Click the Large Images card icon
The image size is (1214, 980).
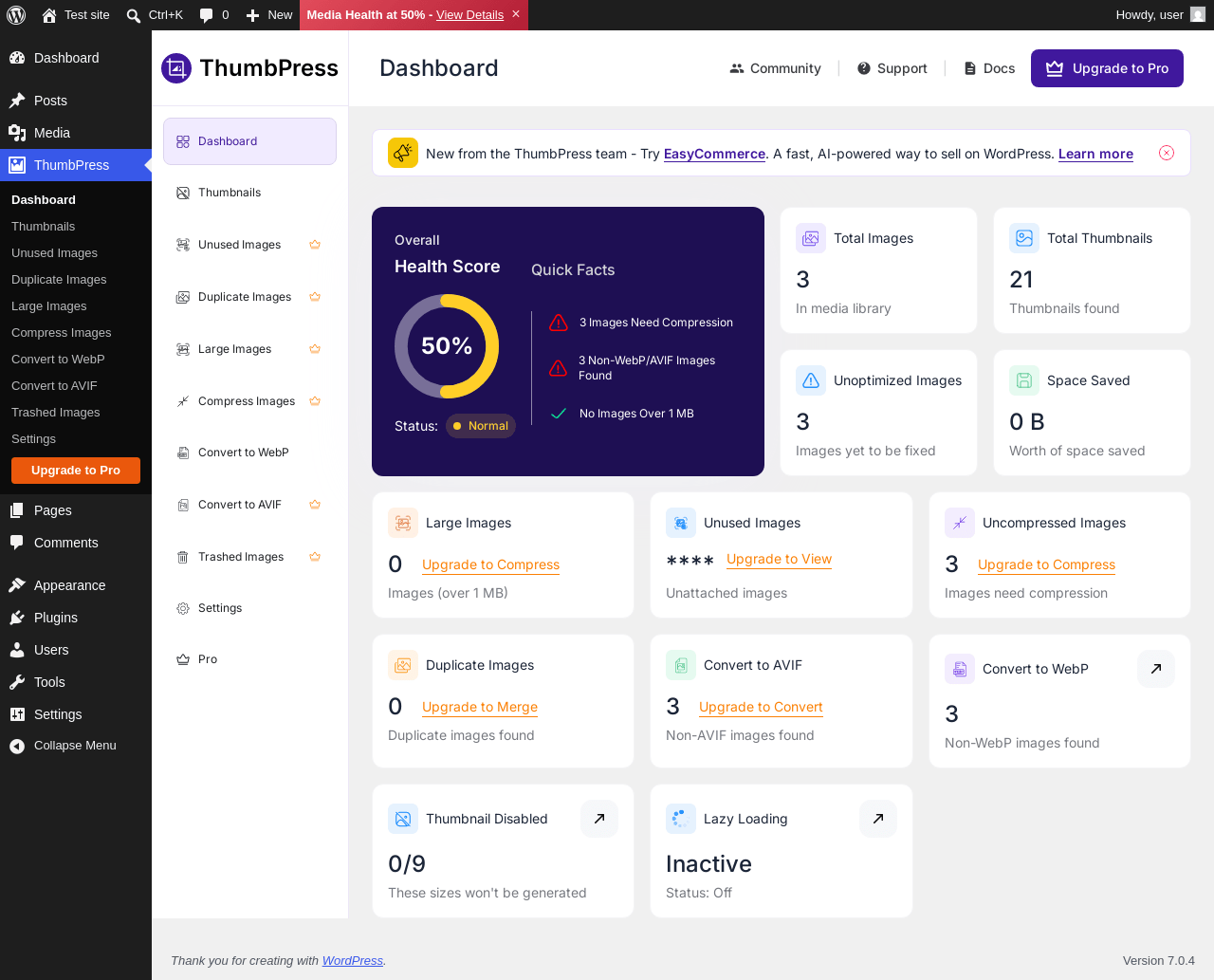click(403, 523)
